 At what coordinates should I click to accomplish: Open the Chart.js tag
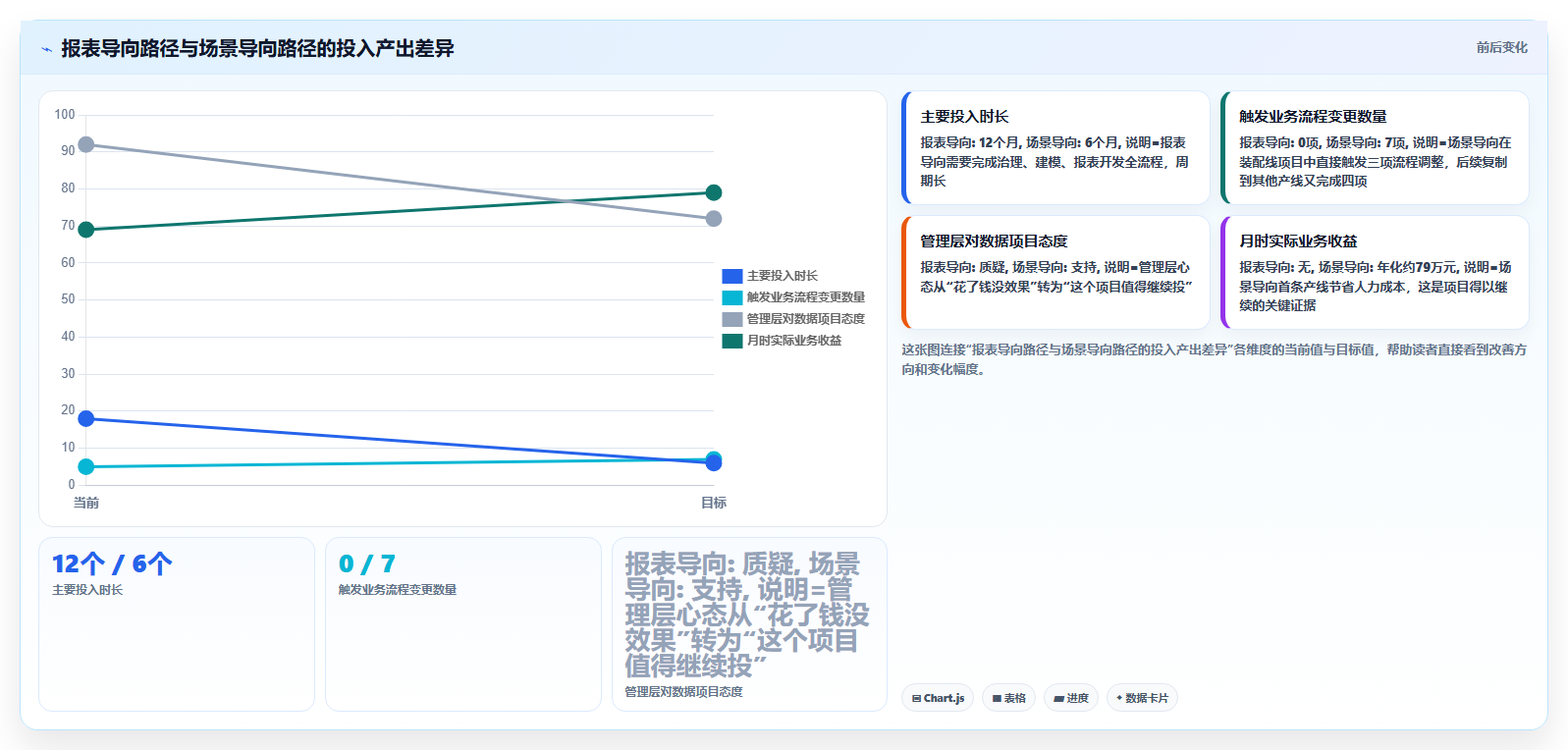[938, 698]
